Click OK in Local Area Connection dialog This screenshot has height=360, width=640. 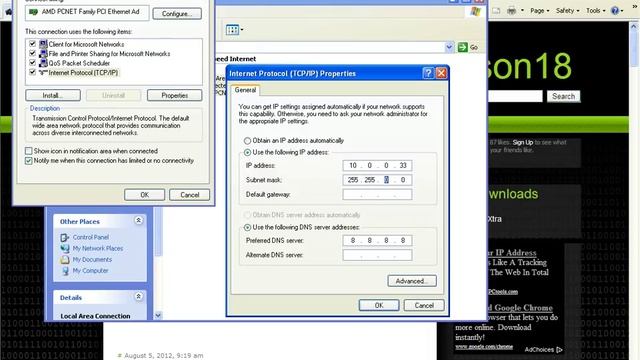[x=144, y=195]
